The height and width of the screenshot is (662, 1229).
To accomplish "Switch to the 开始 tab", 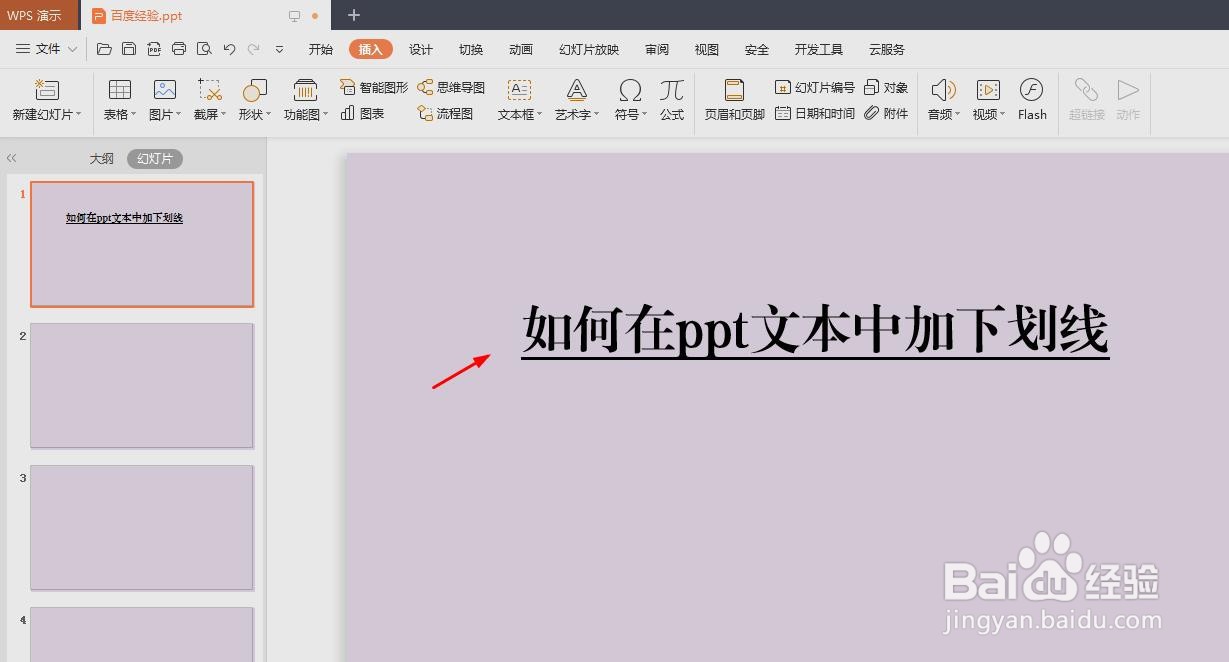I will [320, 49].
